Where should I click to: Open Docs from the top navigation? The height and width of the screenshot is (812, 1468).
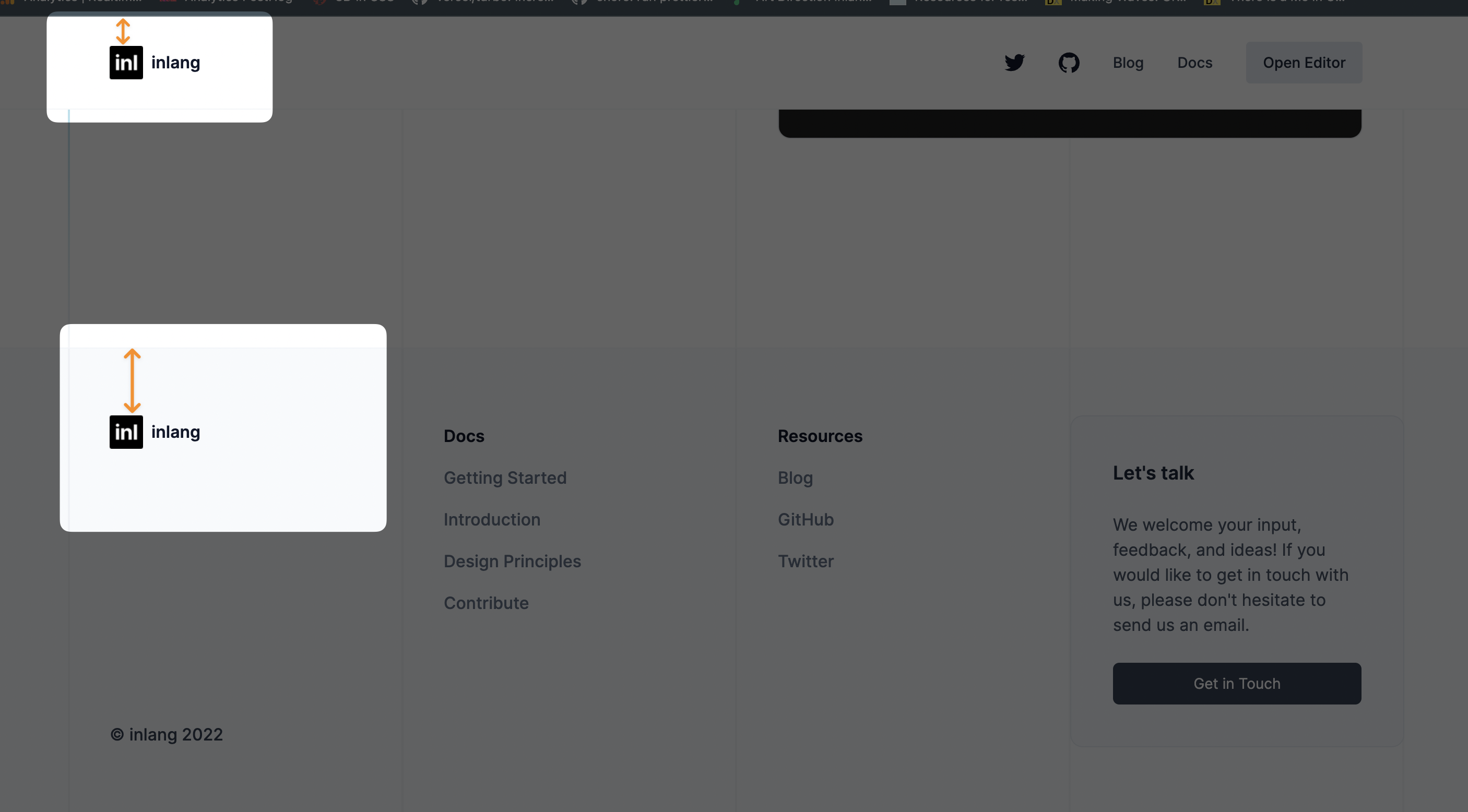1194,63
